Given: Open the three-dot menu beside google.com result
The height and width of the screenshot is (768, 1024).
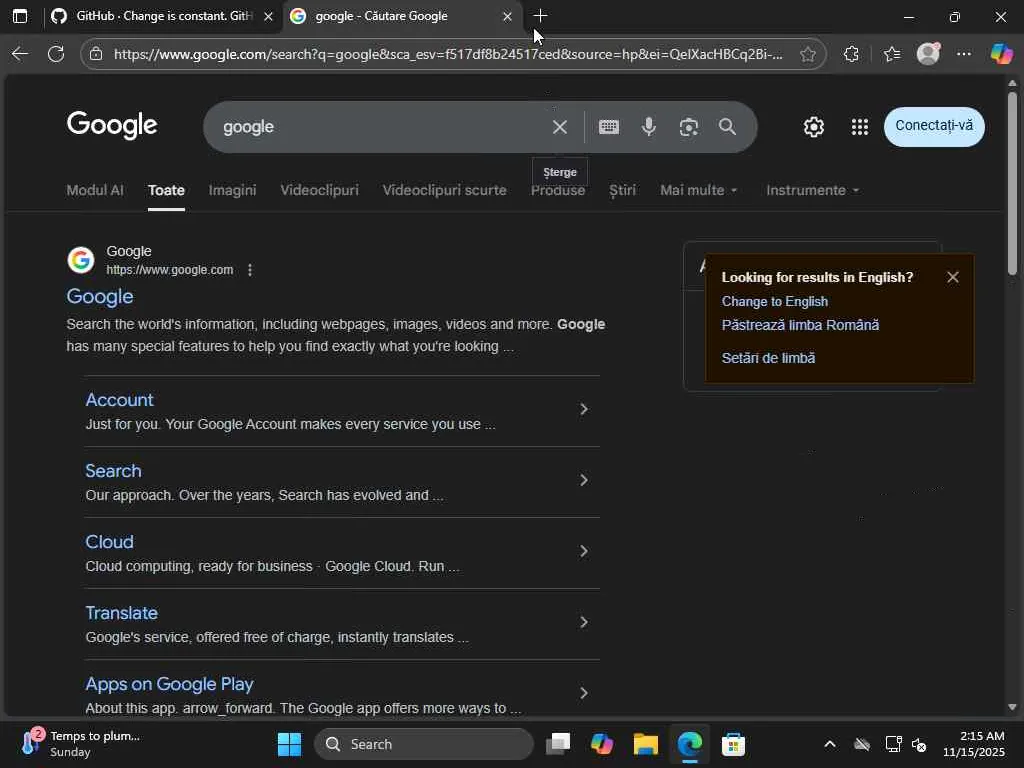Looking at the screenshot, I should tap(250, 270).
